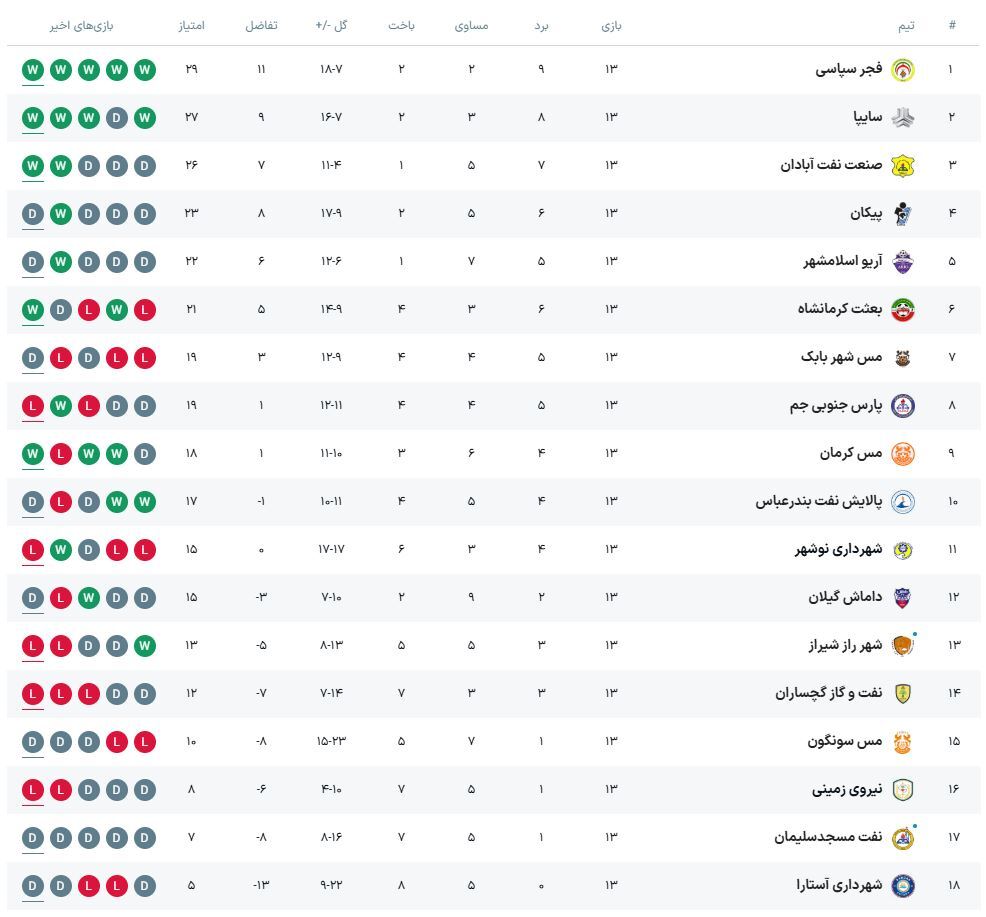Open the مس شهر بابک team link

click(x=841, y=357)
